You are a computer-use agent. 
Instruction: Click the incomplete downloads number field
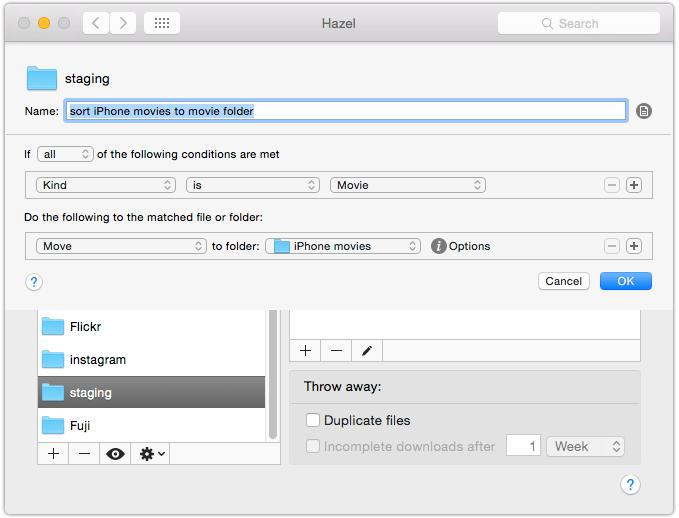coord(524,446)
